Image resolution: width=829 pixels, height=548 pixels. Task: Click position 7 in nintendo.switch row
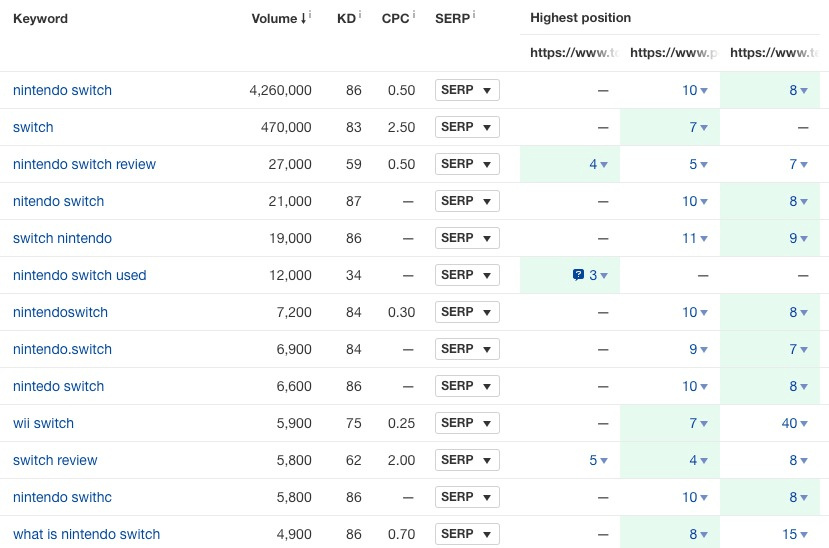[x=798, y=349]
